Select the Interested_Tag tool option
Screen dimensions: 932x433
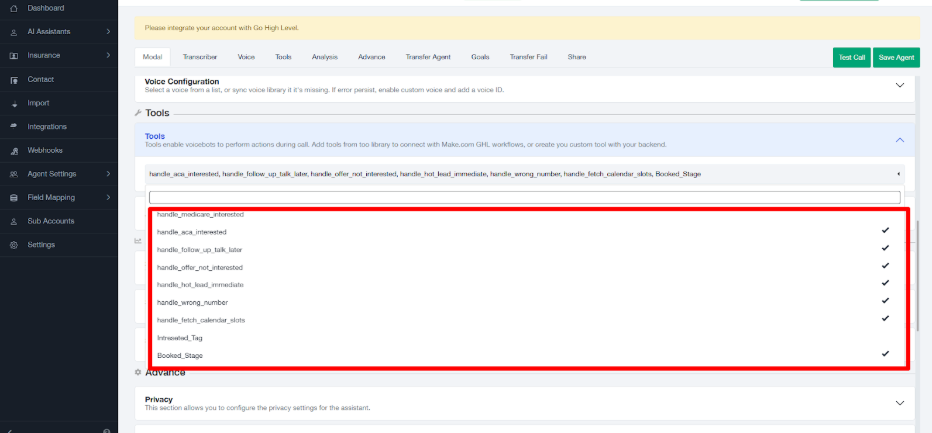[x=180, y=338]
